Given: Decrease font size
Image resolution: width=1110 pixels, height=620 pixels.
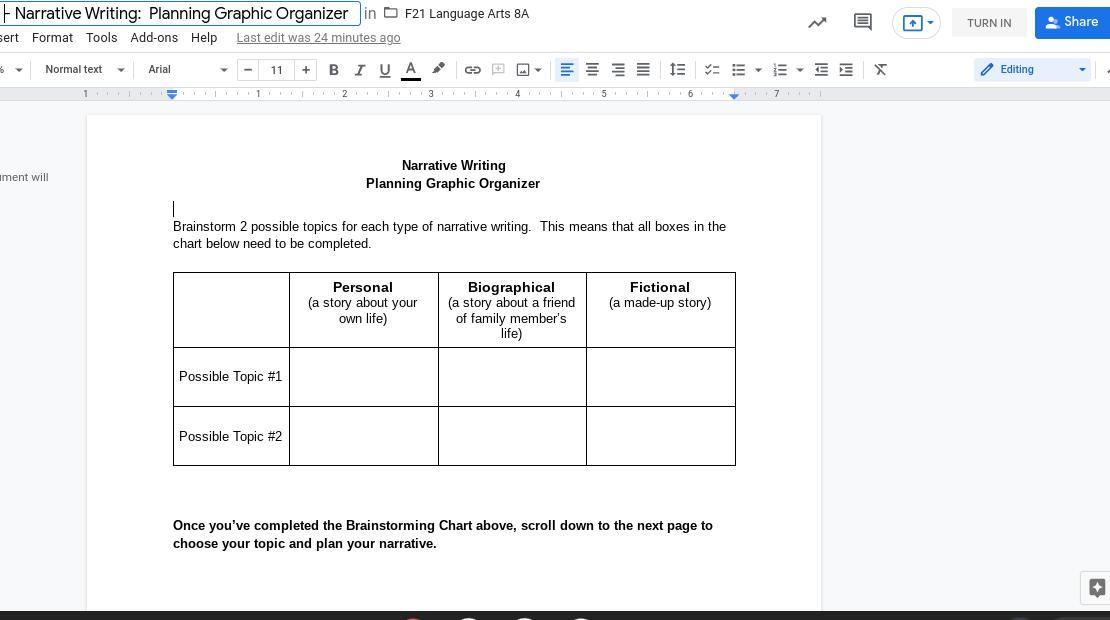Looking at the screenshot, I should (x=248, y=69).
